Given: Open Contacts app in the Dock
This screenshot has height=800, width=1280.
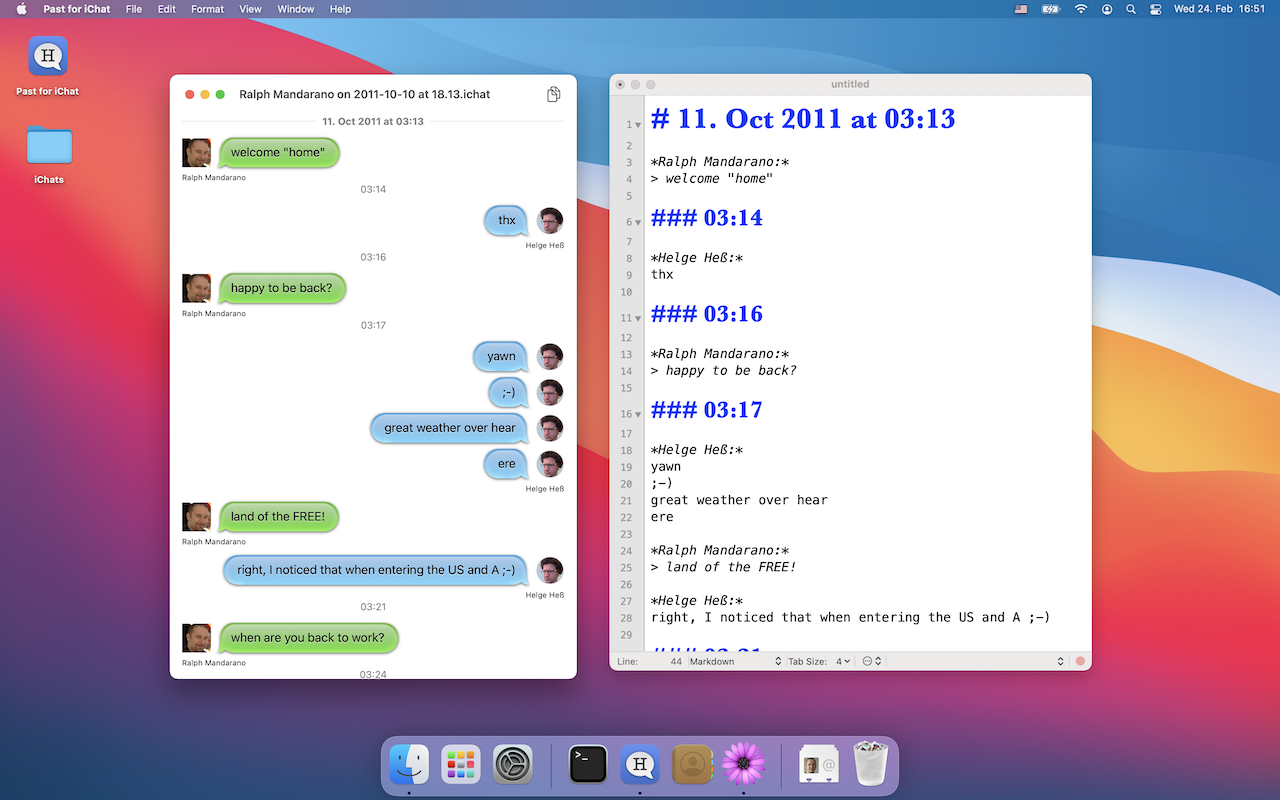Looking at the screenshot, I should (x=691, y=765).
